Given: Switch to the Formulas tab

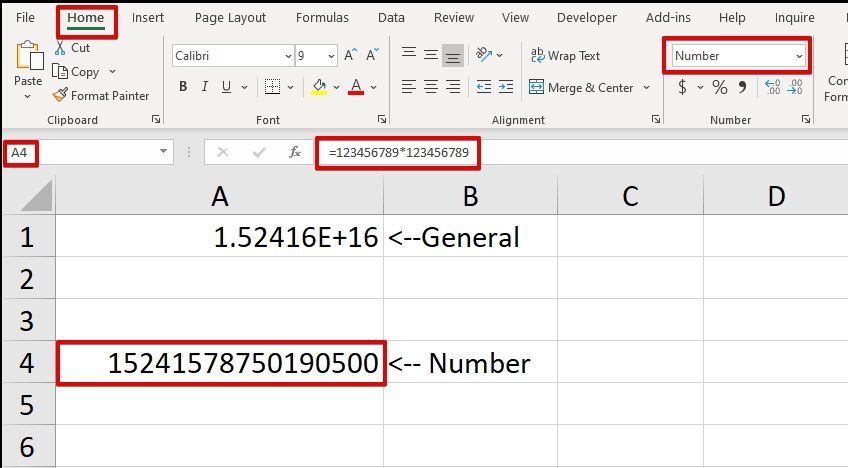Looking at the screenshot, I should [322, 17].
